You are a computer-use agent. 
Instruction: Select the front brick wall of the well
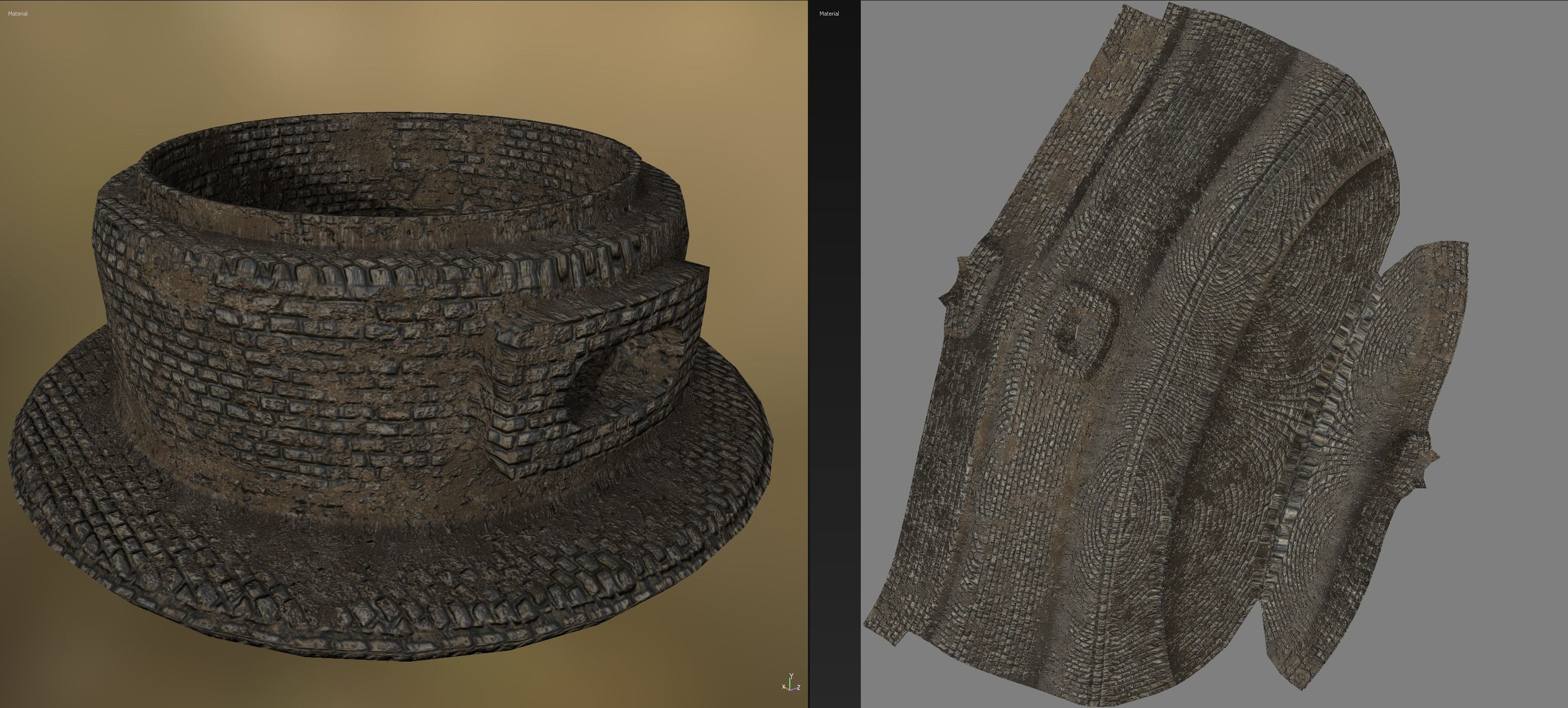point(304,377)
